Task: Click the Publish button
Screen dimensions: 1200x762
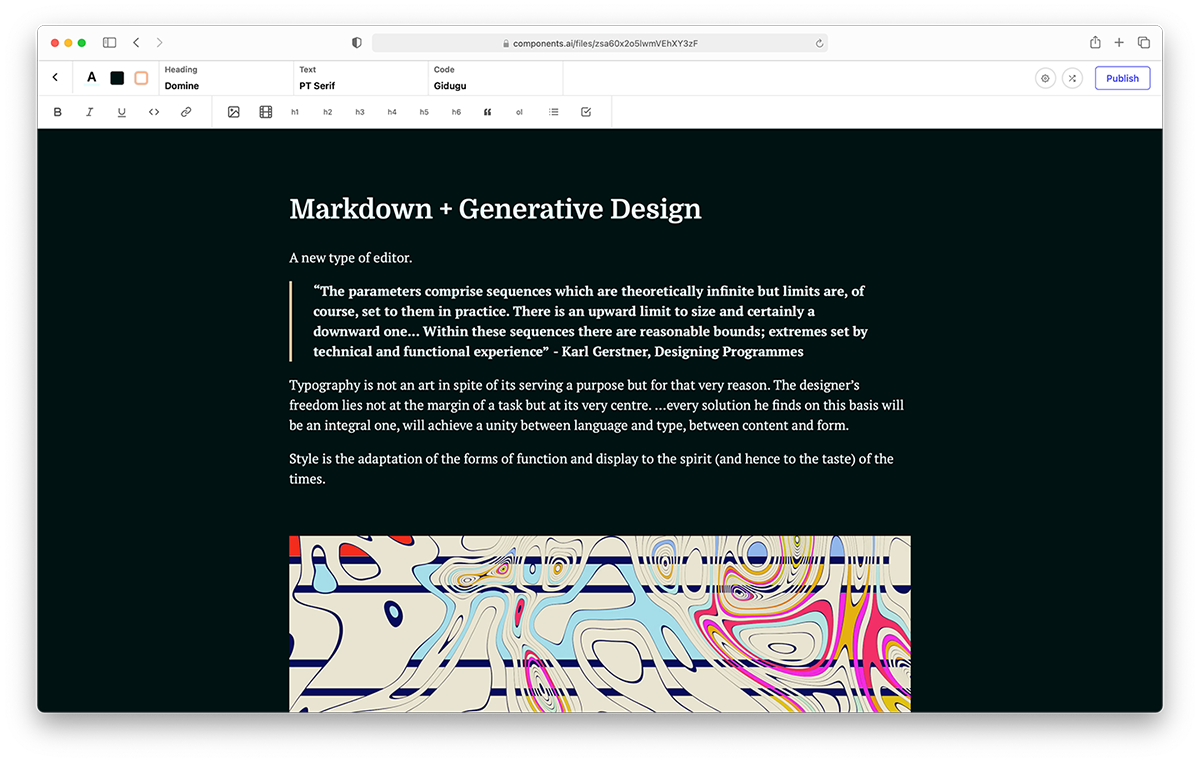Action: [x=1122, y=78]
